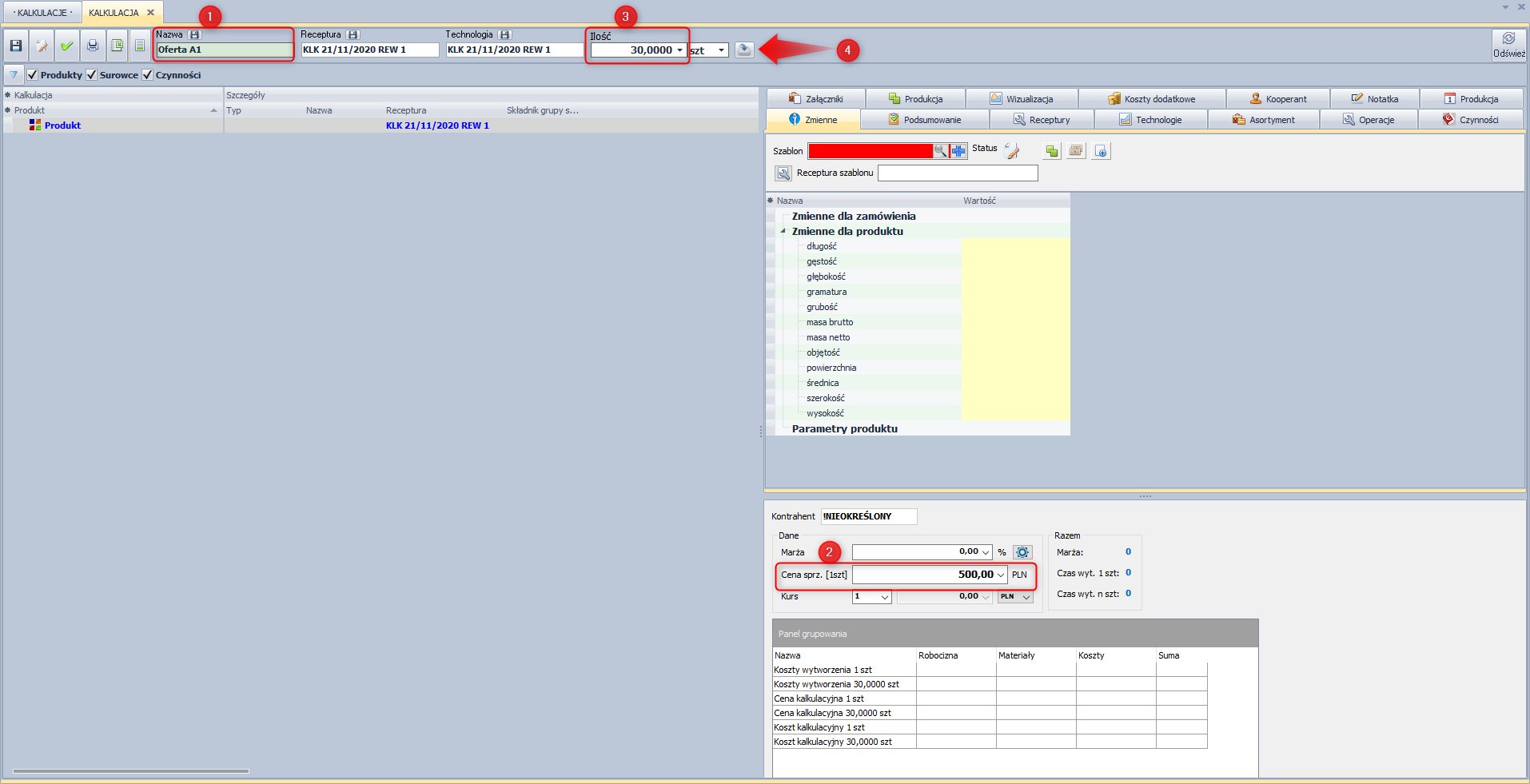Click the recalculate icon next to szt unit

[x=744, y=50]
